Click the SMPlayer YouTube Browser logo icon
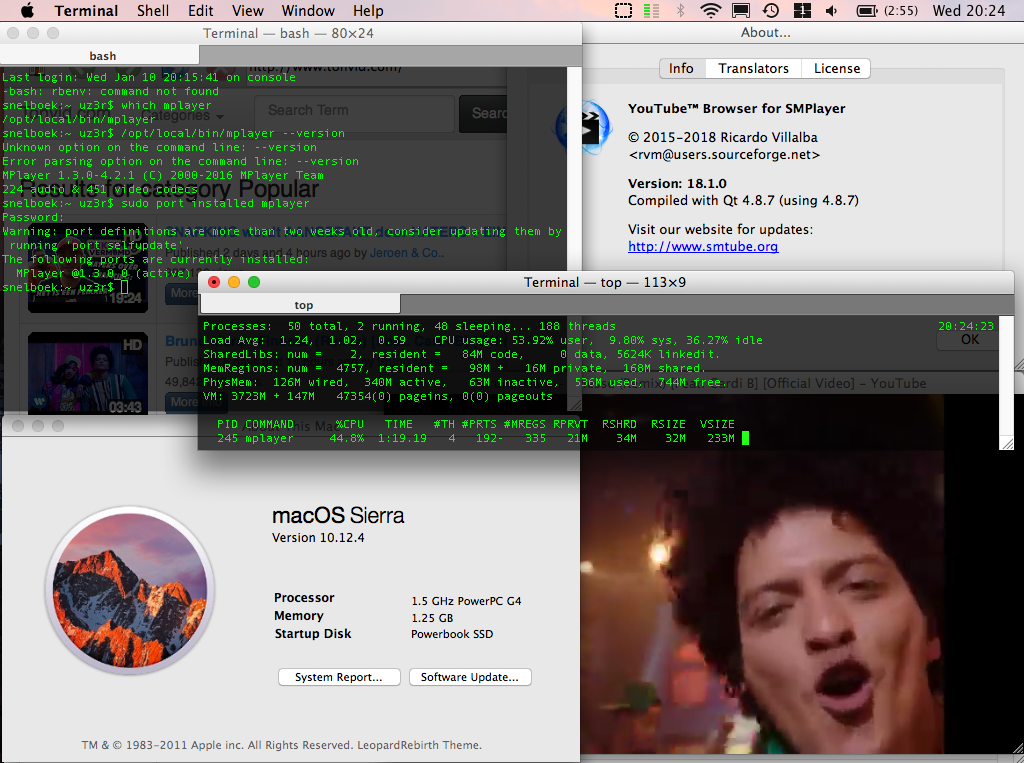The width and height of the screenshot is (1024, 763). click(x=591, y=127)
